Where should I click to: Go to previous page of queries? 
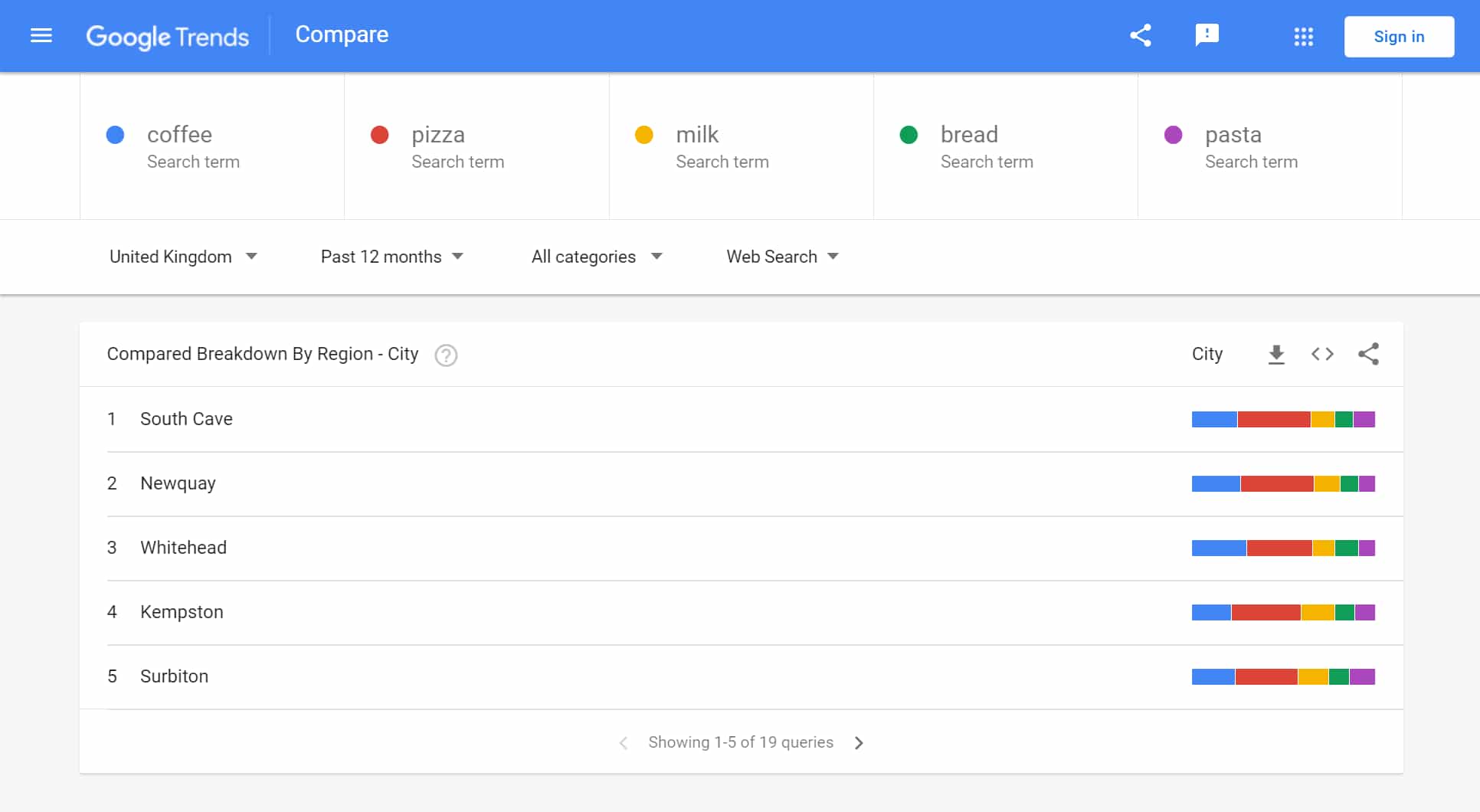tap(624, 743)
